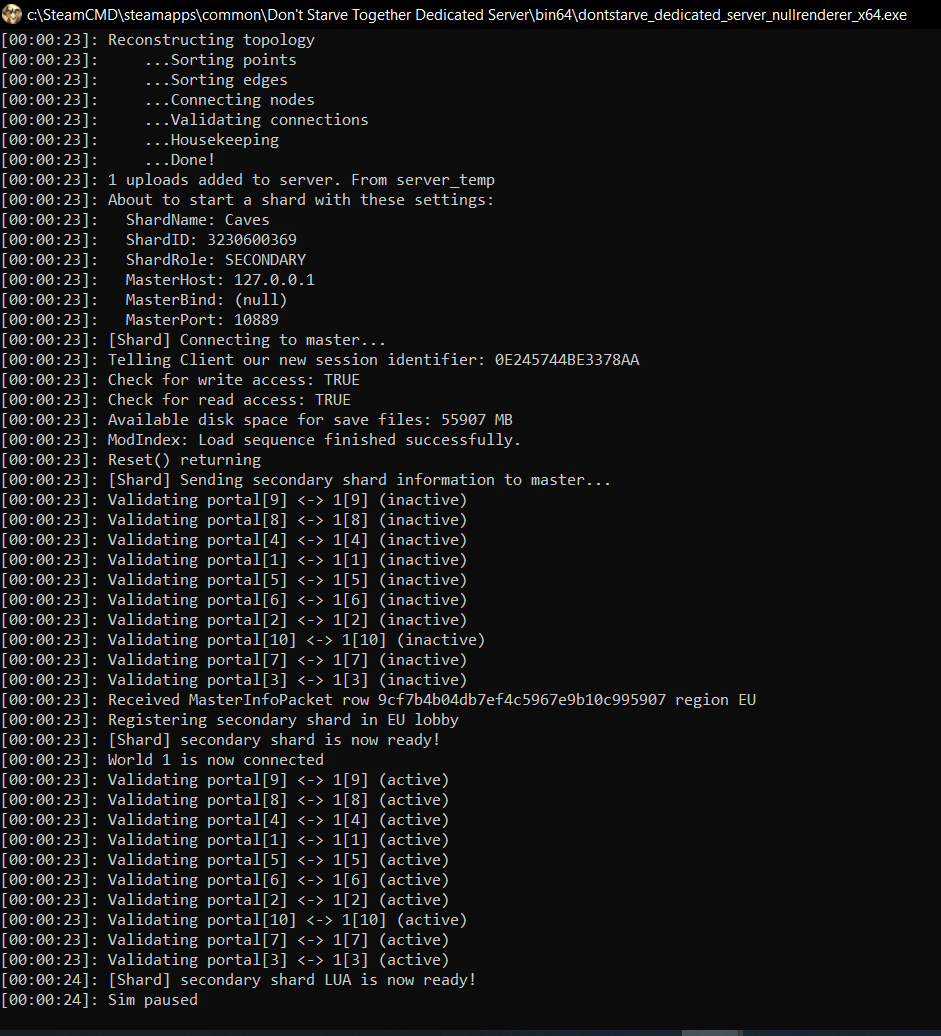
Task: Click the "1 uploads added to server" line
Action: click(301, 180)
